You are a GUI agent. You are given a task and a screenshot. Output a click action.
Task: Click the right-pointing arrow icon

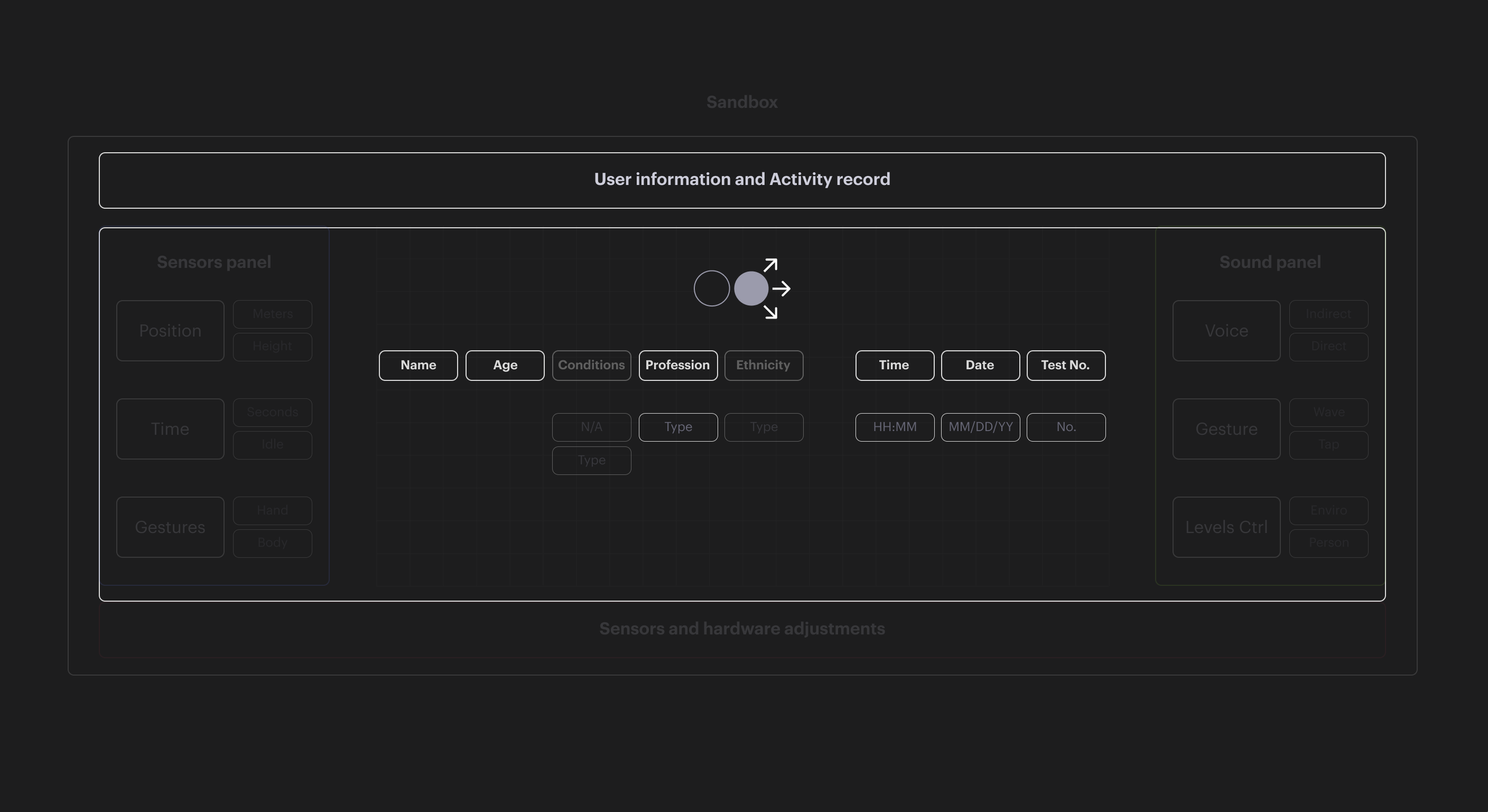[x=781, y=289]
